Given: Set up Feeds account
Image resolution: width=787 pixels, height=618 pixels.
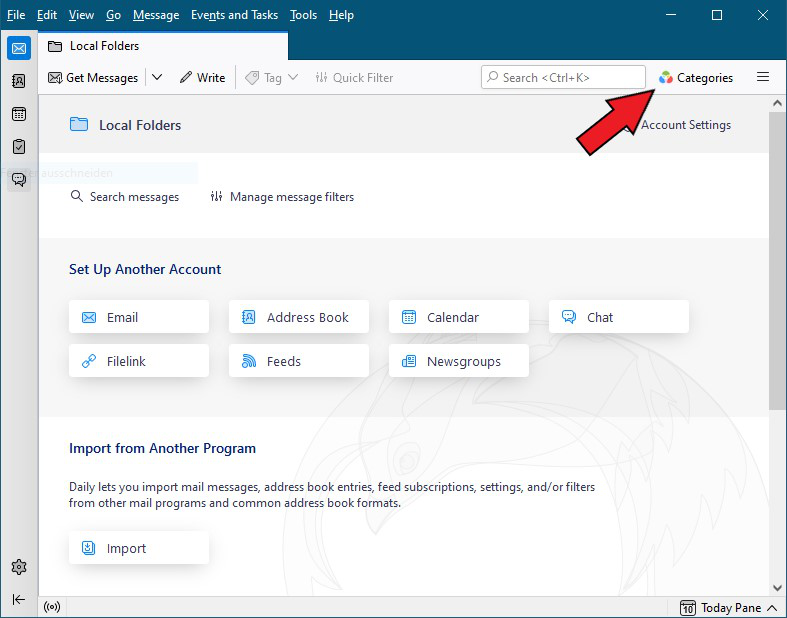Looking at the screenshot, I should click(x=299, y=360).
